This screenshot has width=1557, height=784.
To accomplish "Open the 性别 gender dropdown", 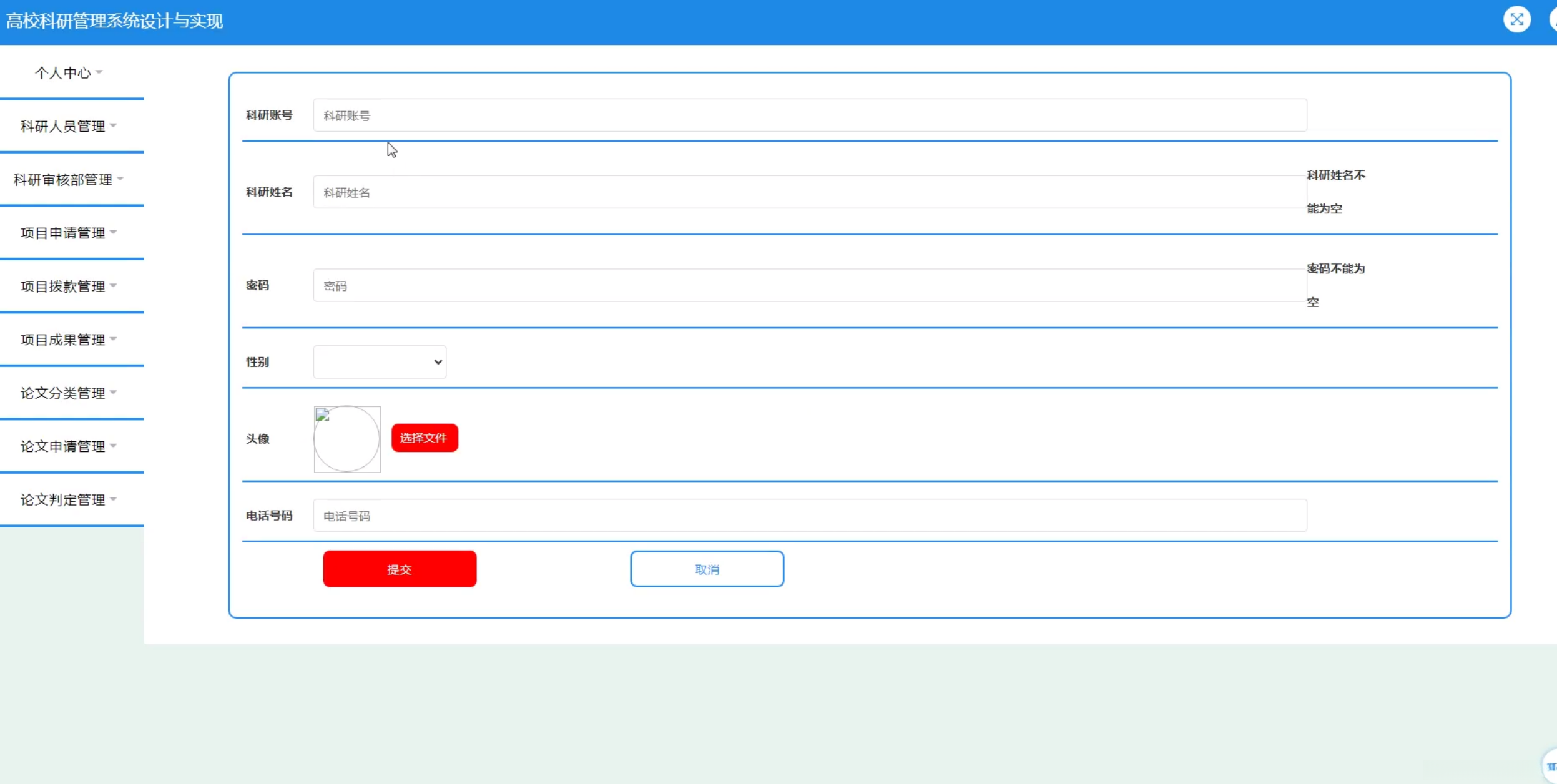I will point(380,362).
